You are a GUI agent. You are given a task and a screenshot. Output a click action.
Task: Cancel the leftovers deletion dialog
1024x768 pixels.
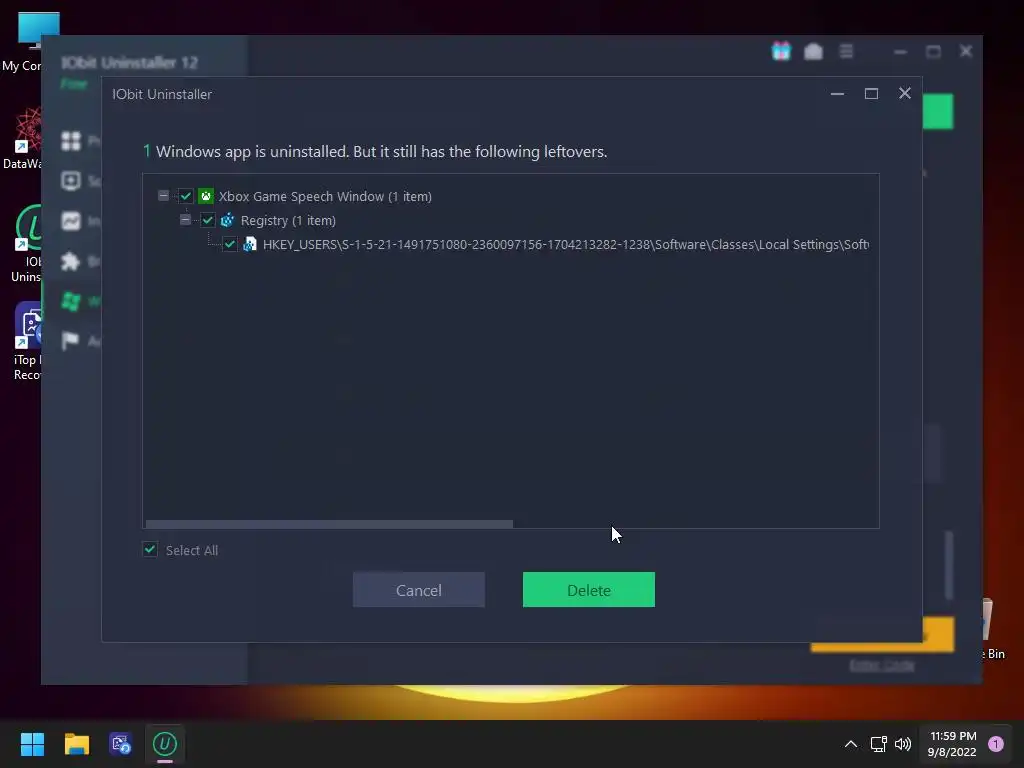(x=419, y=590)
